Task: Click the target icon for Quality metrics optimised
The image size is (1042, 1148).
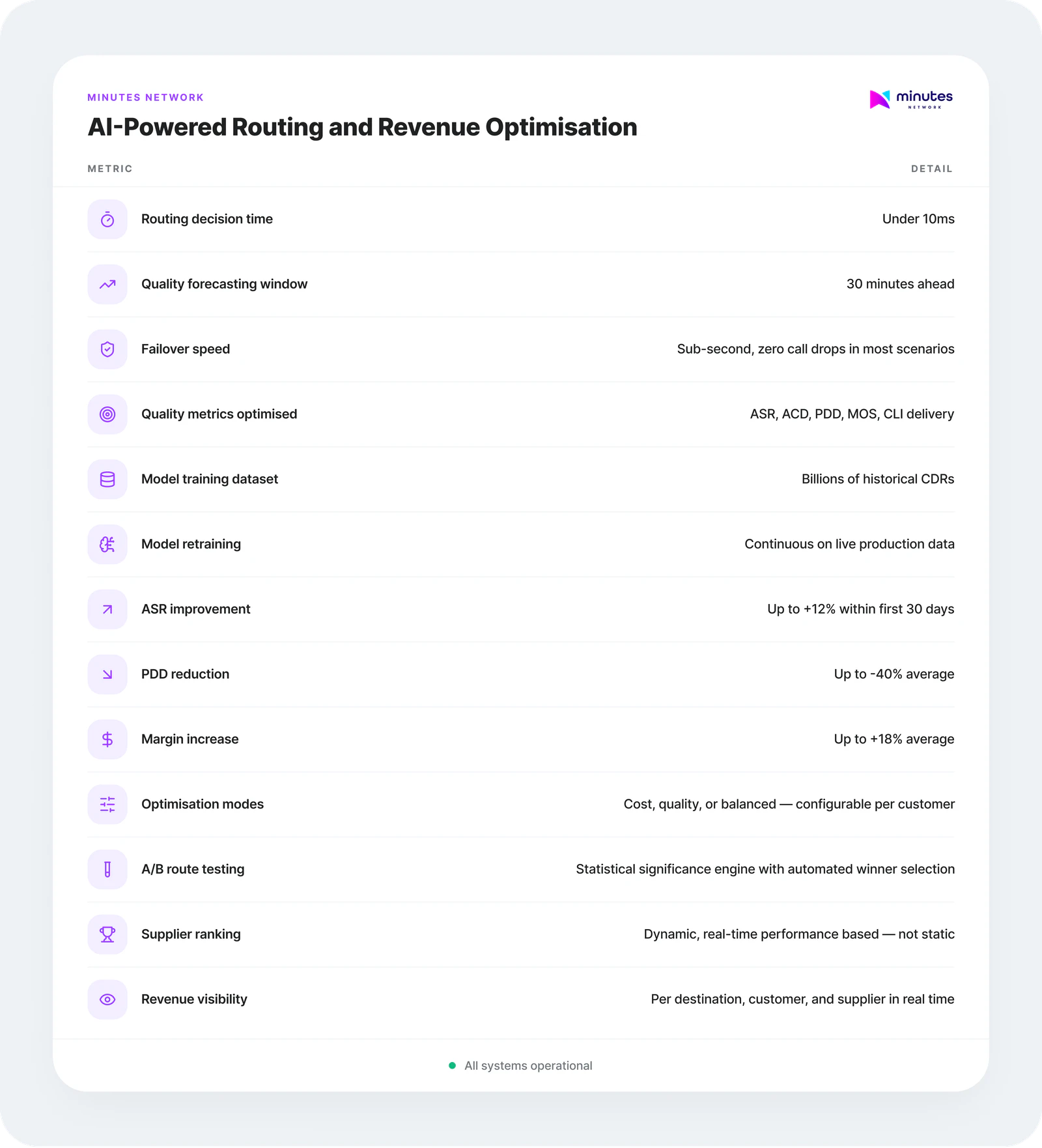Action: (107, 414)
